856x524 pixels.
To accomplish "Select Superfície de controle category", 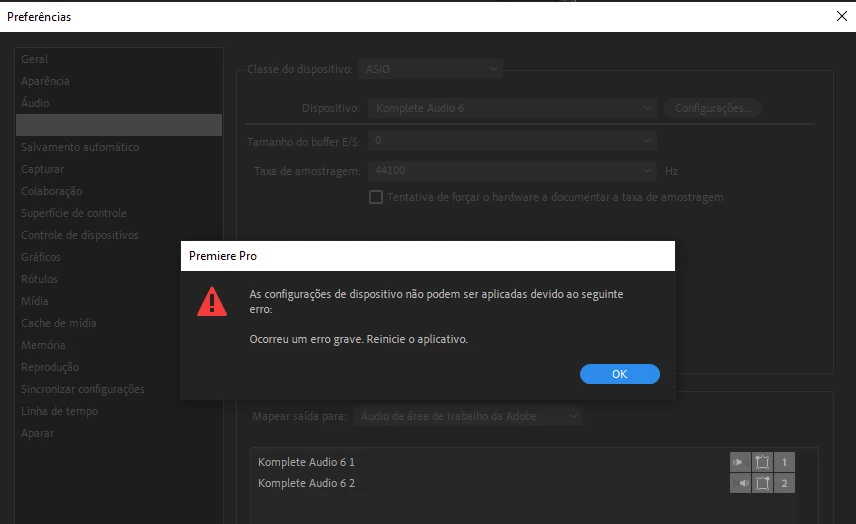I will coord(119,213).
